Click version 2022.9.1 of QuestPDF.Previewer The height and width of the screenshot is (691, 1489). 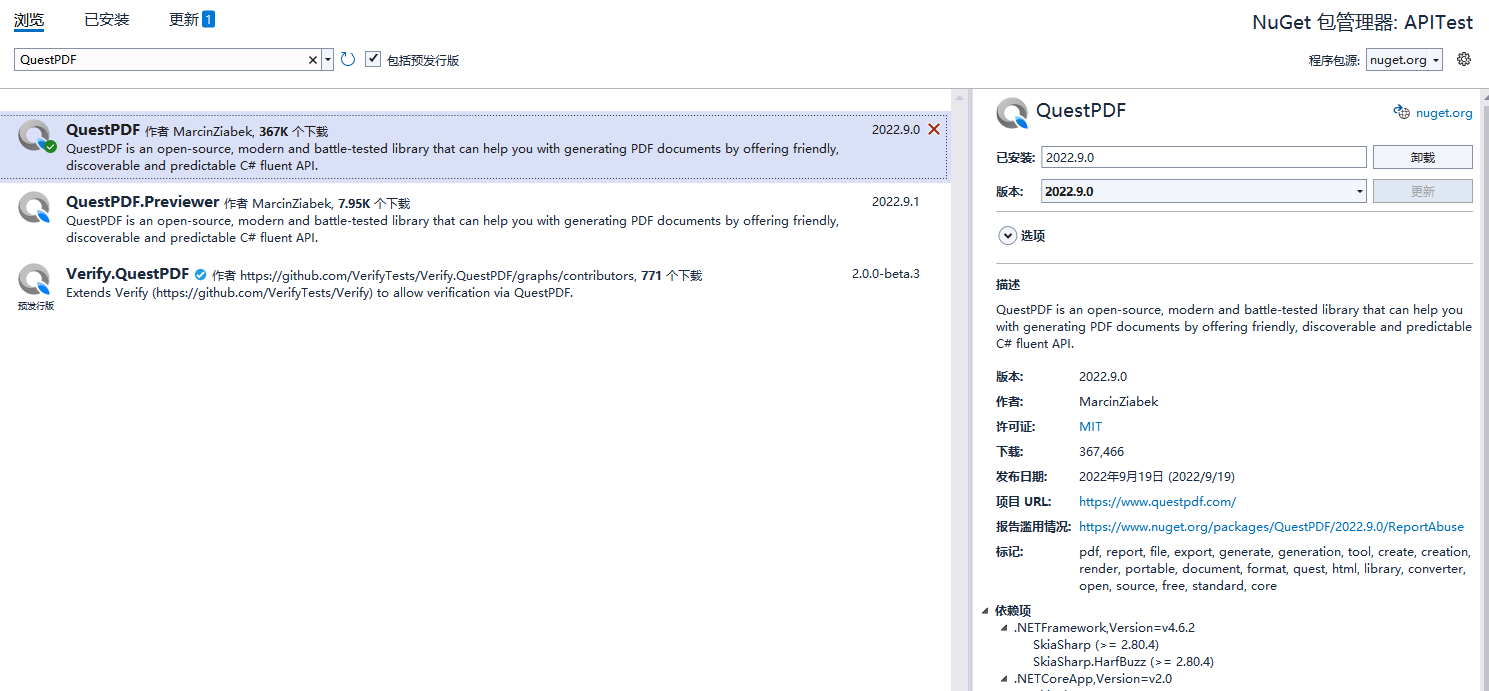point(895,201)
